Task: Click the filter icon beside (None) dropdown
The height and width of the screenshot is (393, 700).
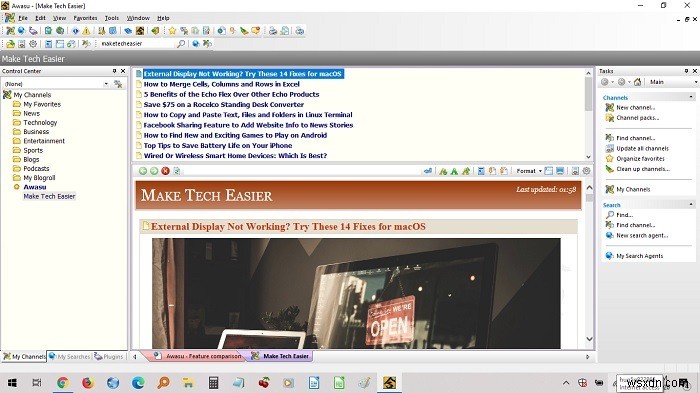Action: pos(118,84)
